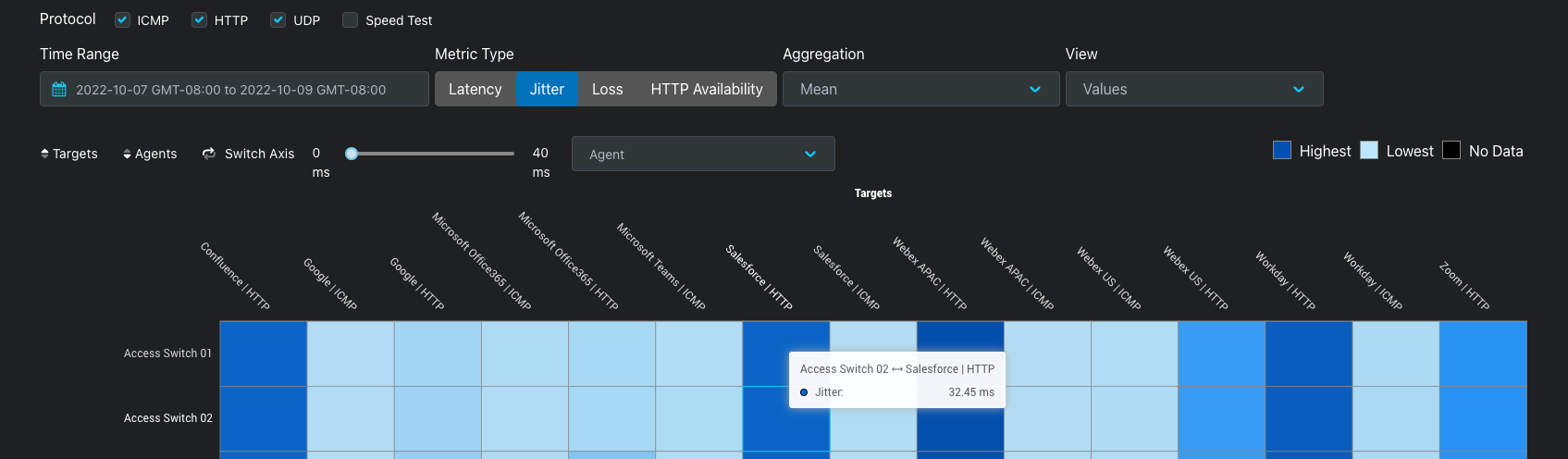Enable the Speed Test checkbox

tap(350, 19)
